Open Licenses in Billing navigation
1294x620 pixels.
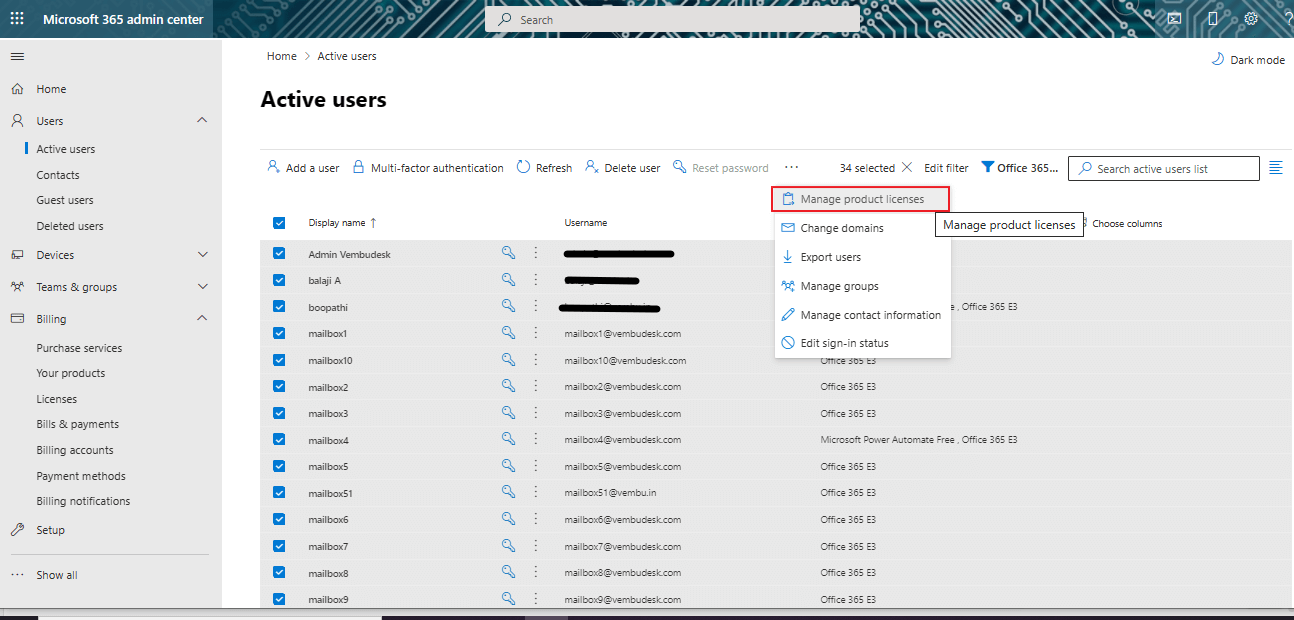point(57,399)
